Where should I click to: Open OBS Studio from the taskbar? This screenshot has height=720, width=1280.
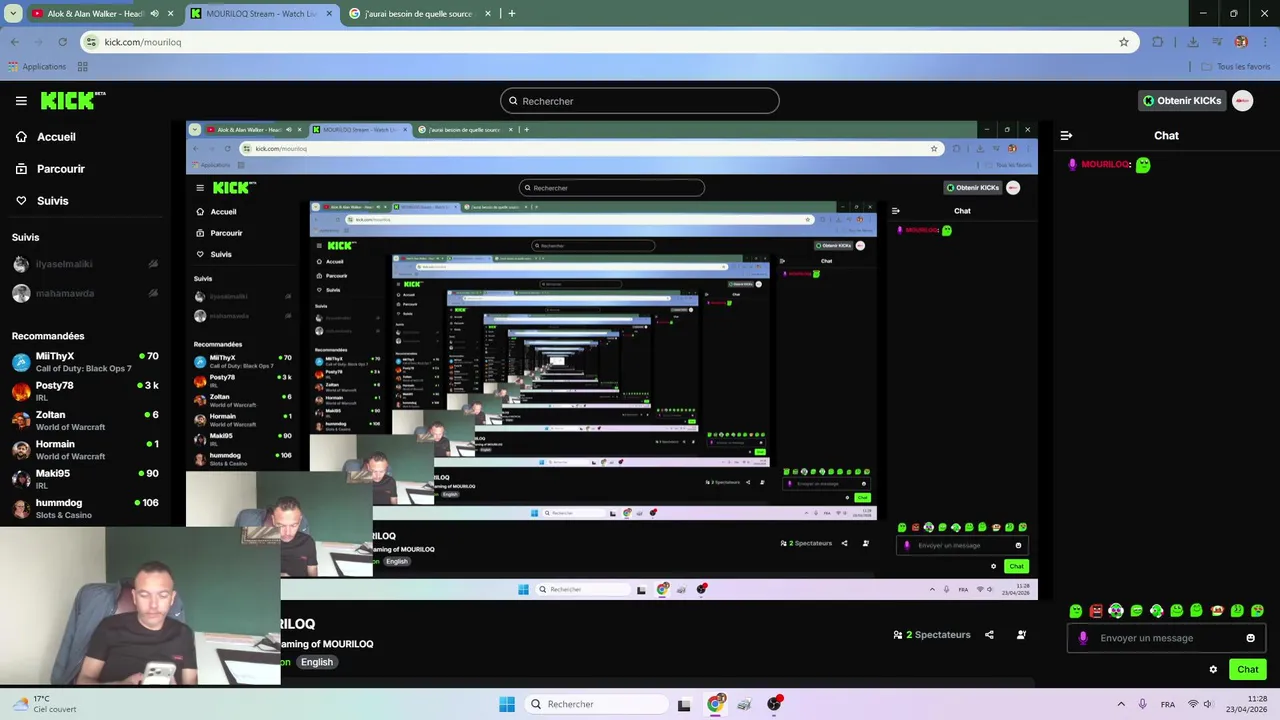774,704
